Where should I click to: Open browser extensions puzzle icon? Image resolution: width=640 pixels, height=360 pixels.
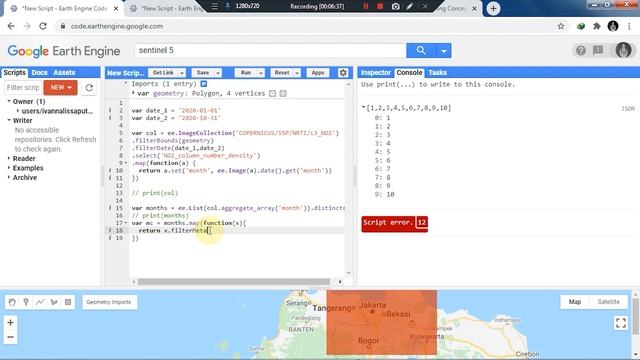597,26
